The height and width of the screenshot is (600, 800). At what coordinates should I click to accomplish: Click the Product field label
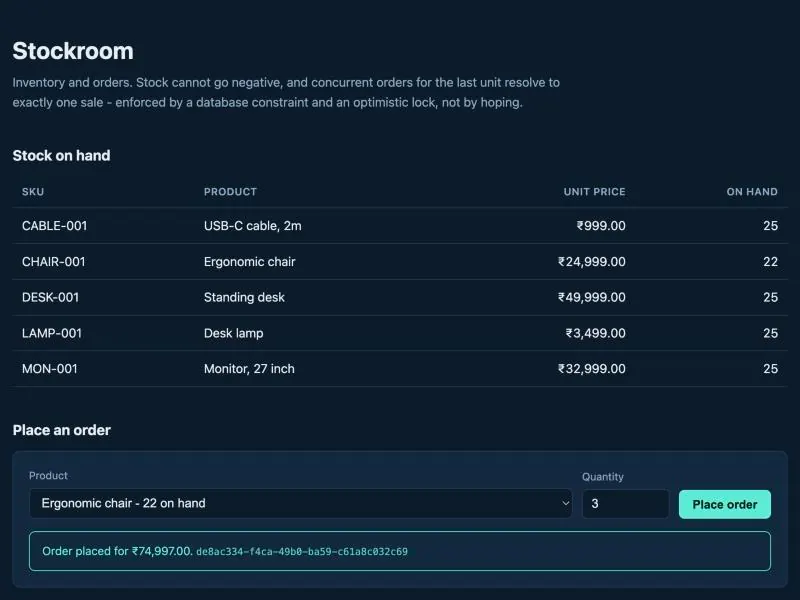coord(48,476)
